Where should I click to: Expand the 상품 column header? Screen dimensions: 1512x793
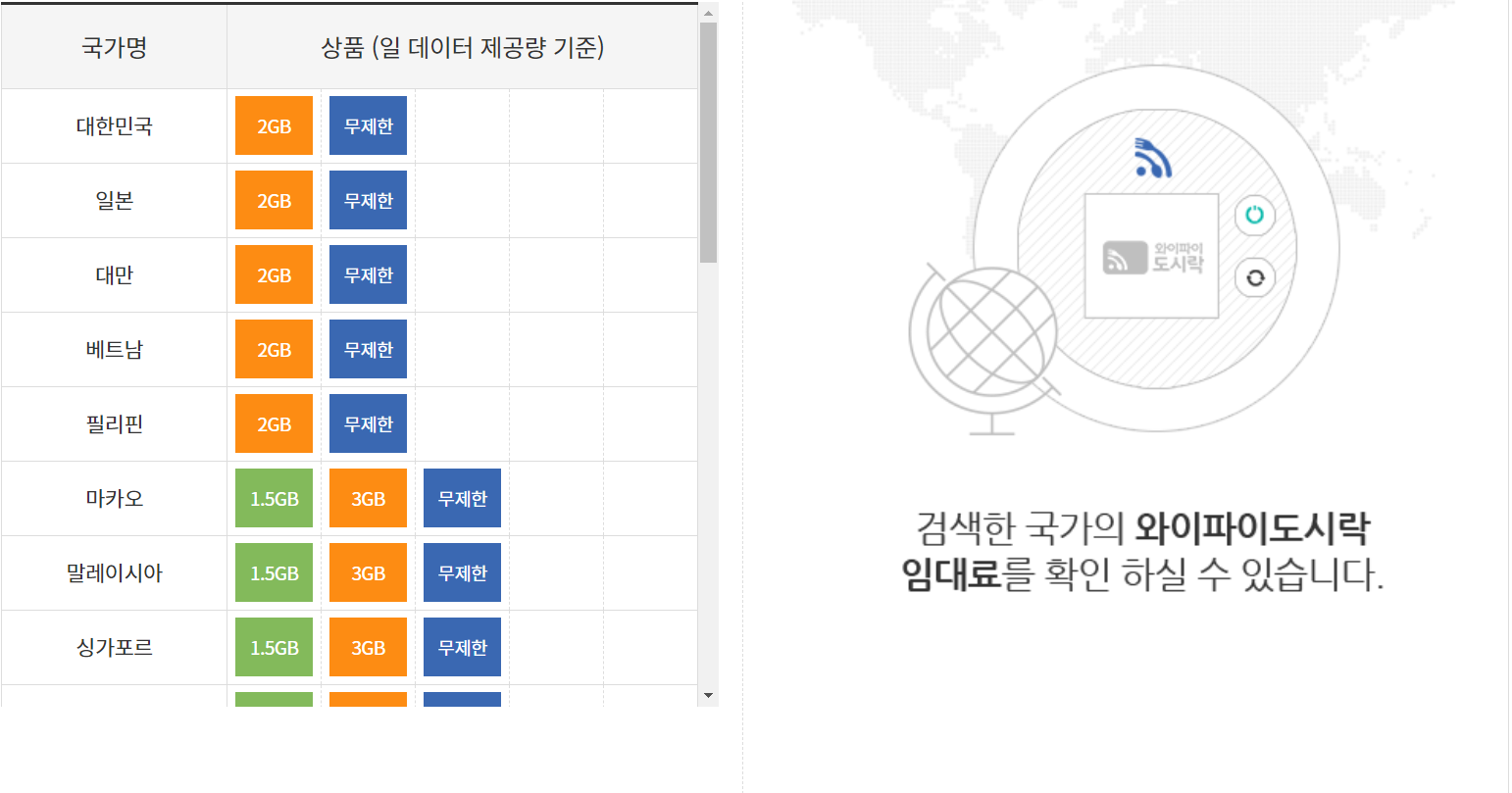point(461,46)
